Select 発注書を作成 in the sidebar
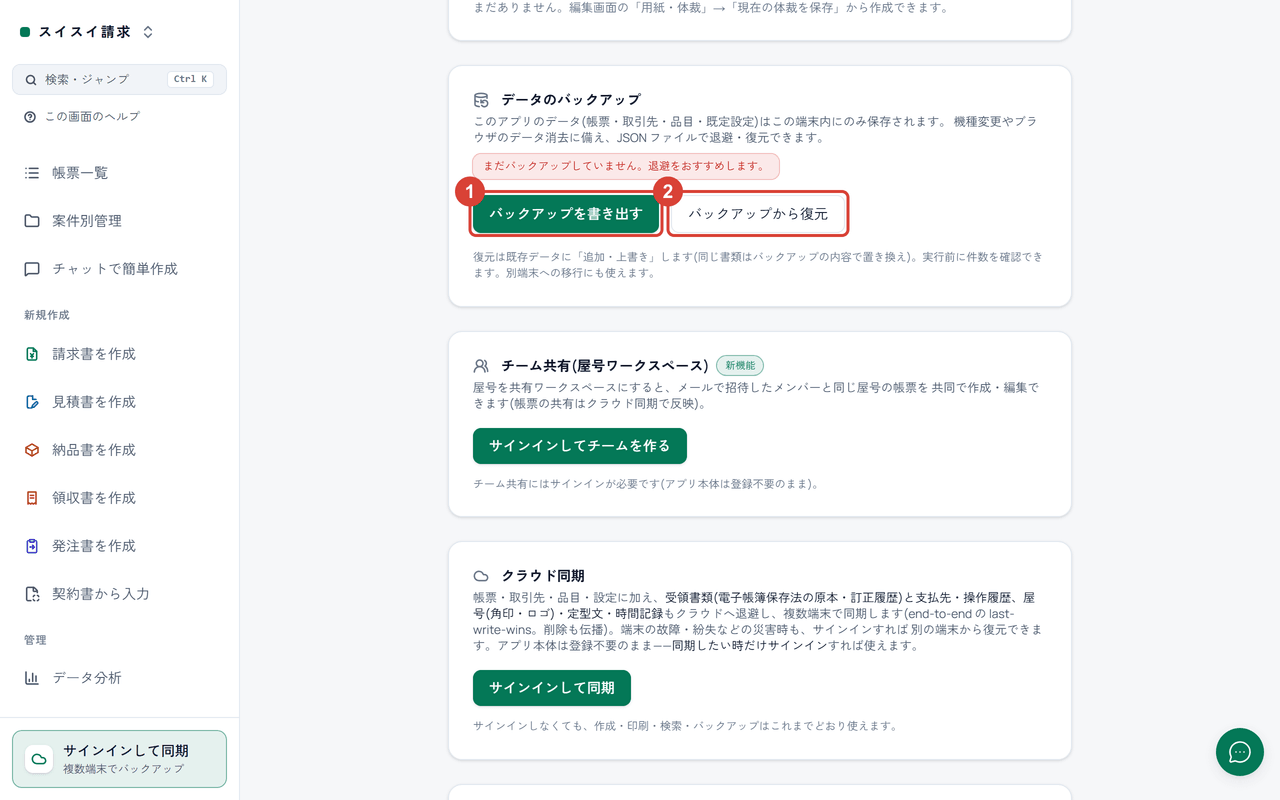The image size is (1280, 800). click(120, 546)
